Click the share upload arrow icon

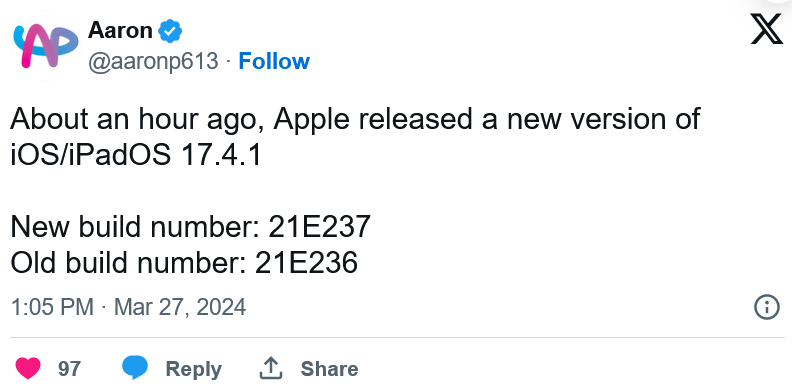click(x=270, y=368)
